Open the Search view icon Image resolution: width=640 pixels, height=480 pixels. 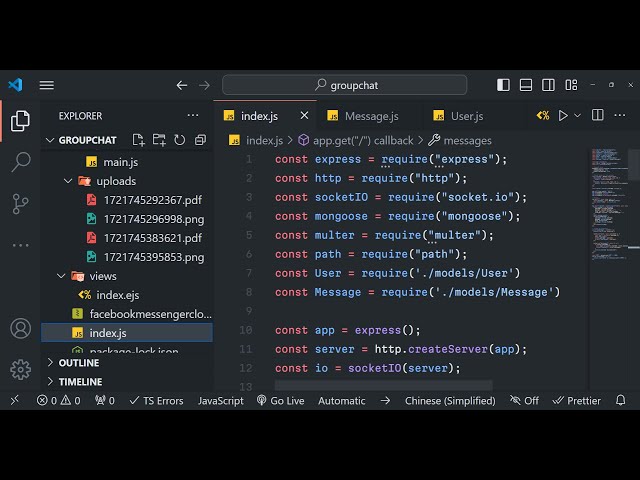click(20, 162)
